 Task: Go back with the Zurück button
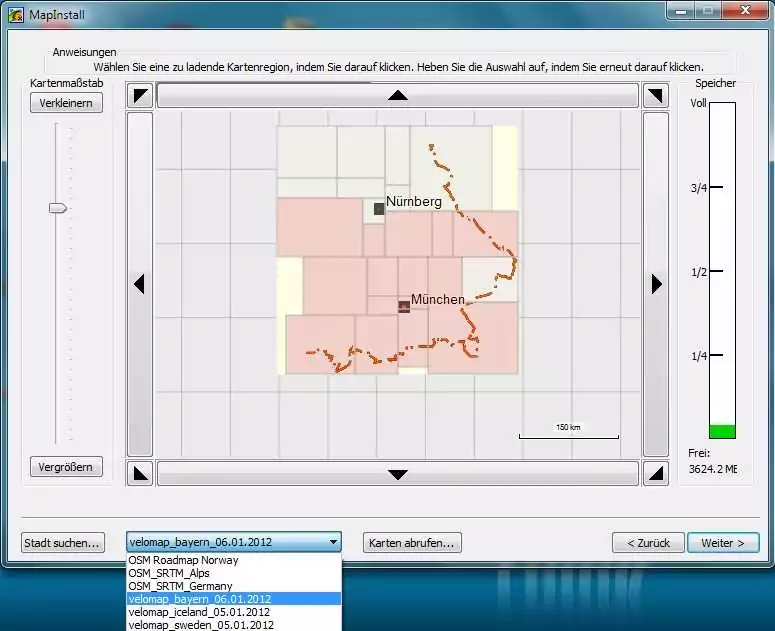648,543
